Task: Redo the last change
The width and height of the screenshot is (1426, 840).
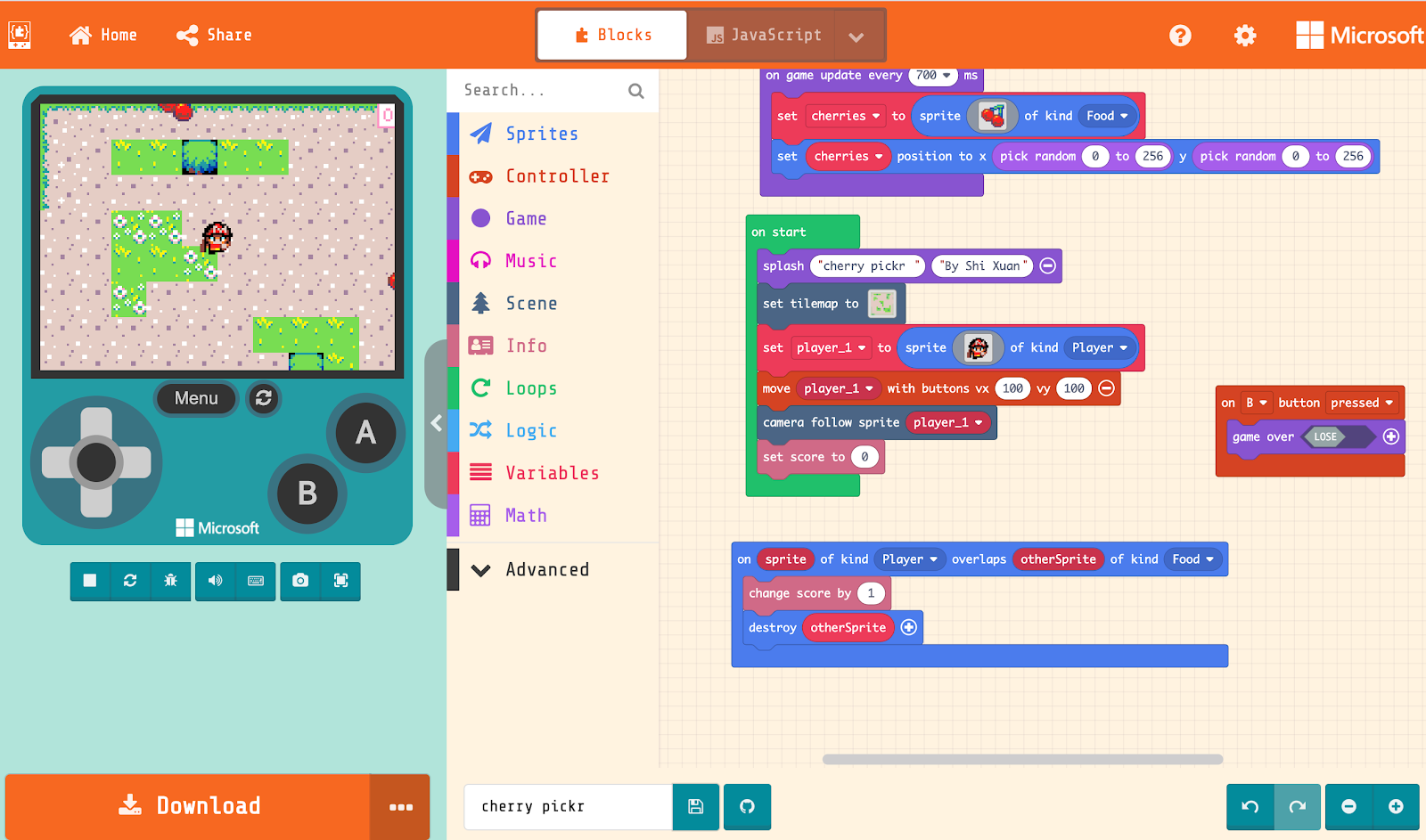Action: point(1298,806)
